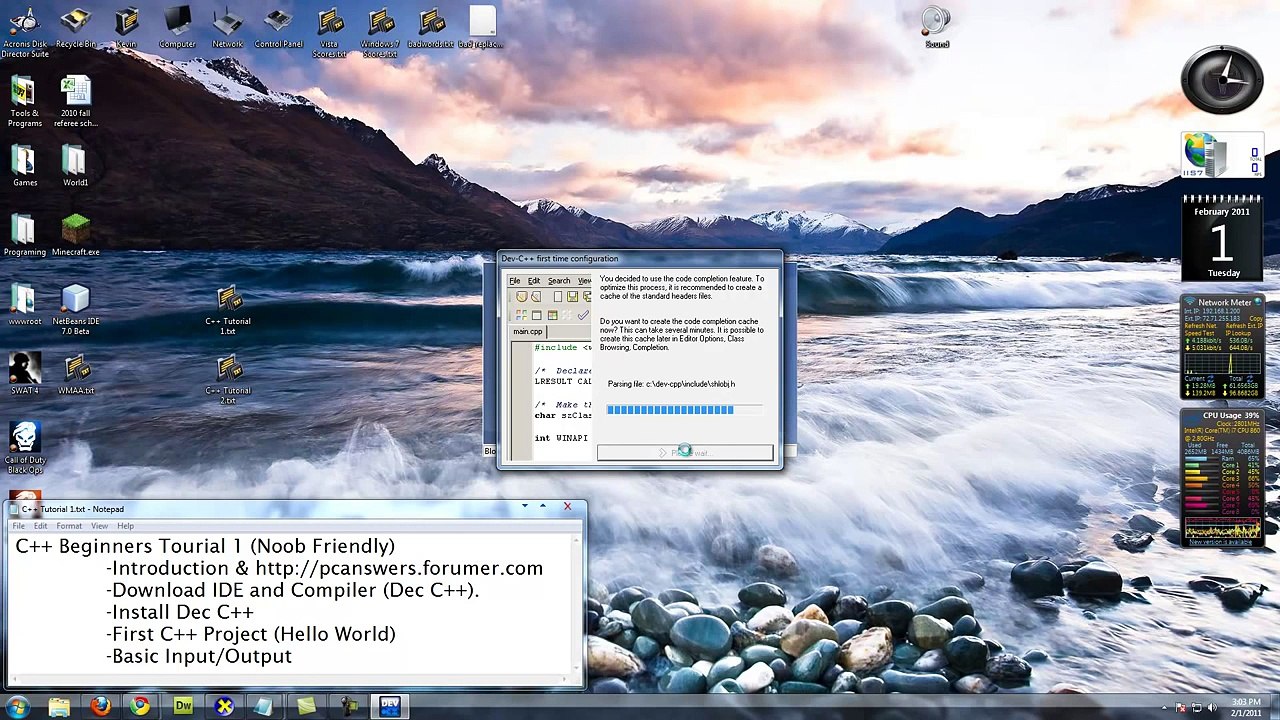Select the Control Panel desktop icon
Viewport: 1280px width, 720px height.
(x=278, y=28)
